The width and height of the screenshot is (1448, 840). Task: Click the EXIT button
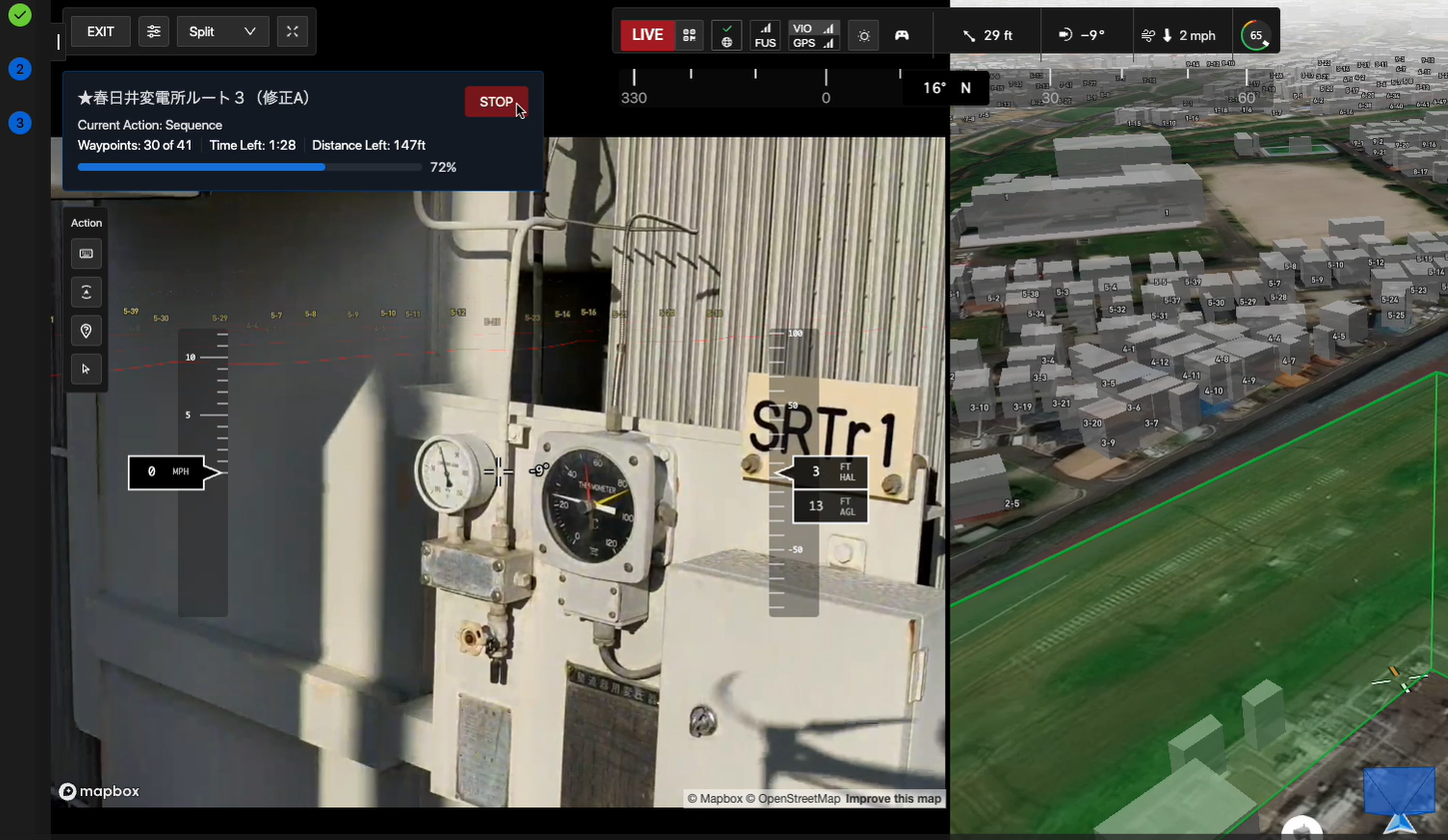tap(100, 32)
